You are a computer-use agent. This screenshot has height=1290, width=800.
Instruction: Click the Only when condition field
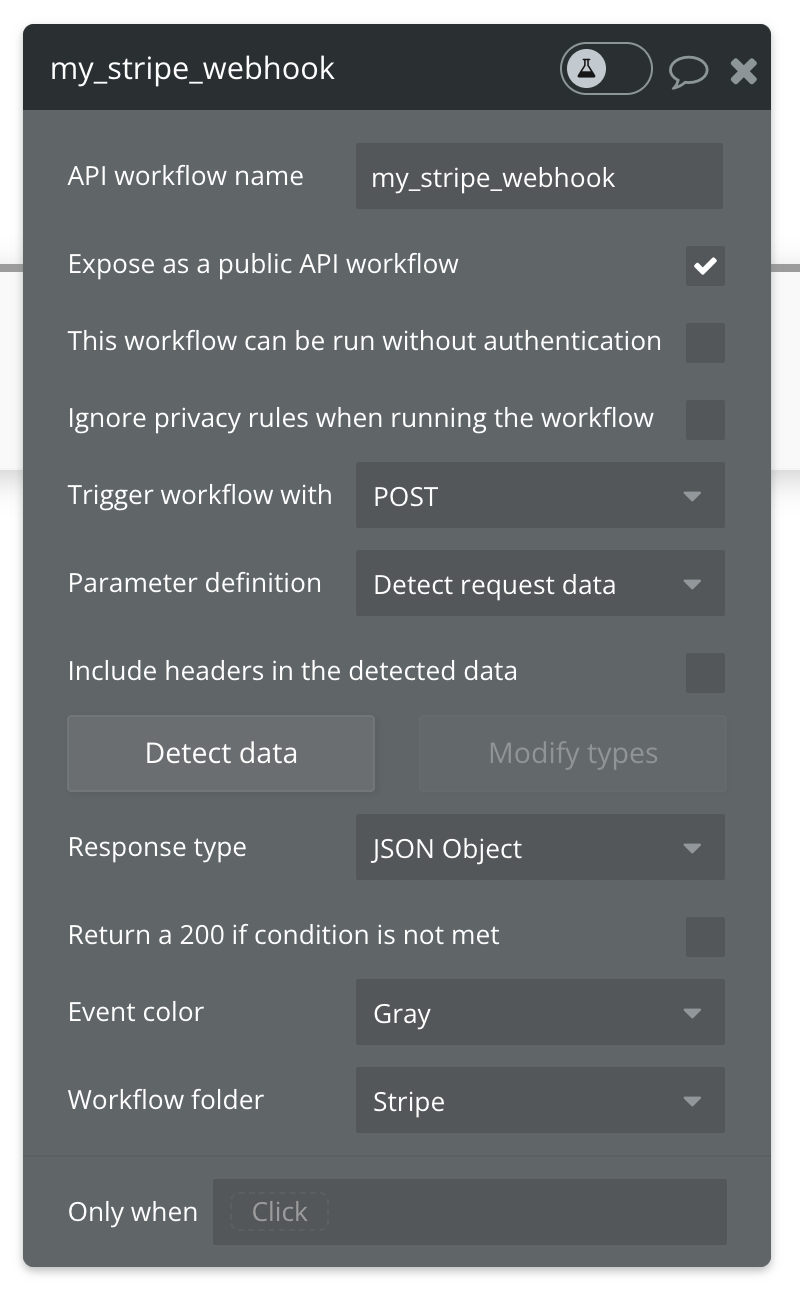(470, 1212)
